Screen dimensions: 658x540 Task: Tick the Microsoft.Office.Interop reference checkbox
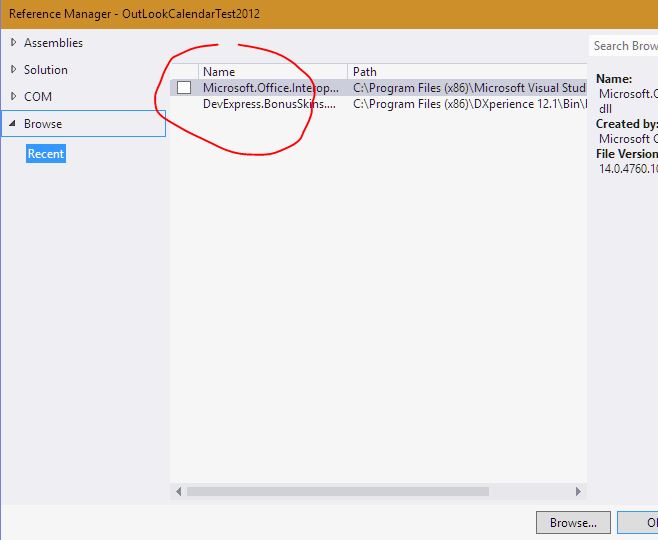[x=184, y=88]
